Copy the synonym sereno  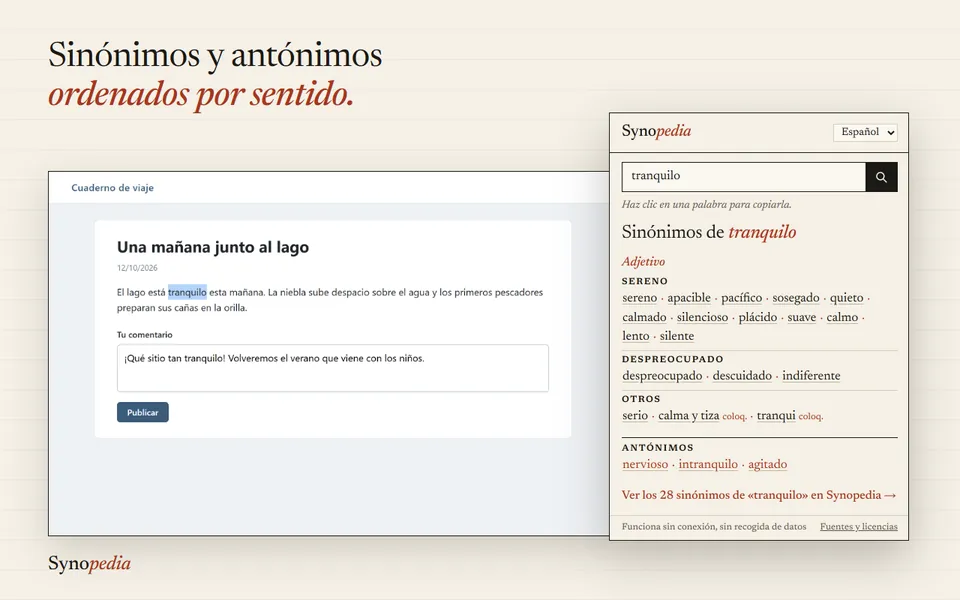coord(640,298)
